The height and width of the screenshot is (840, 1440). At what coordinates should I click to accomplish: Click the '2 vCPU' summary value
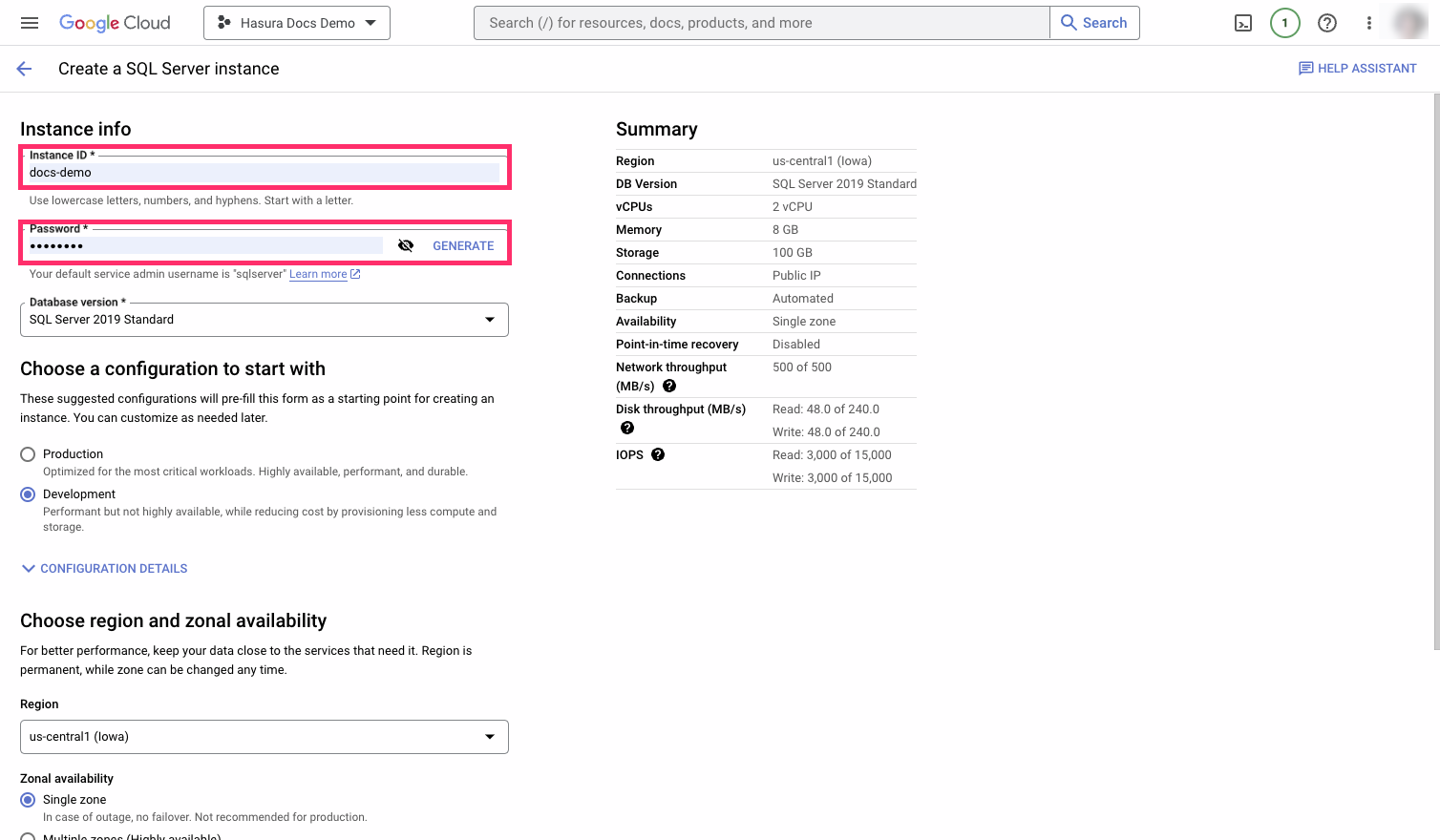793,207
